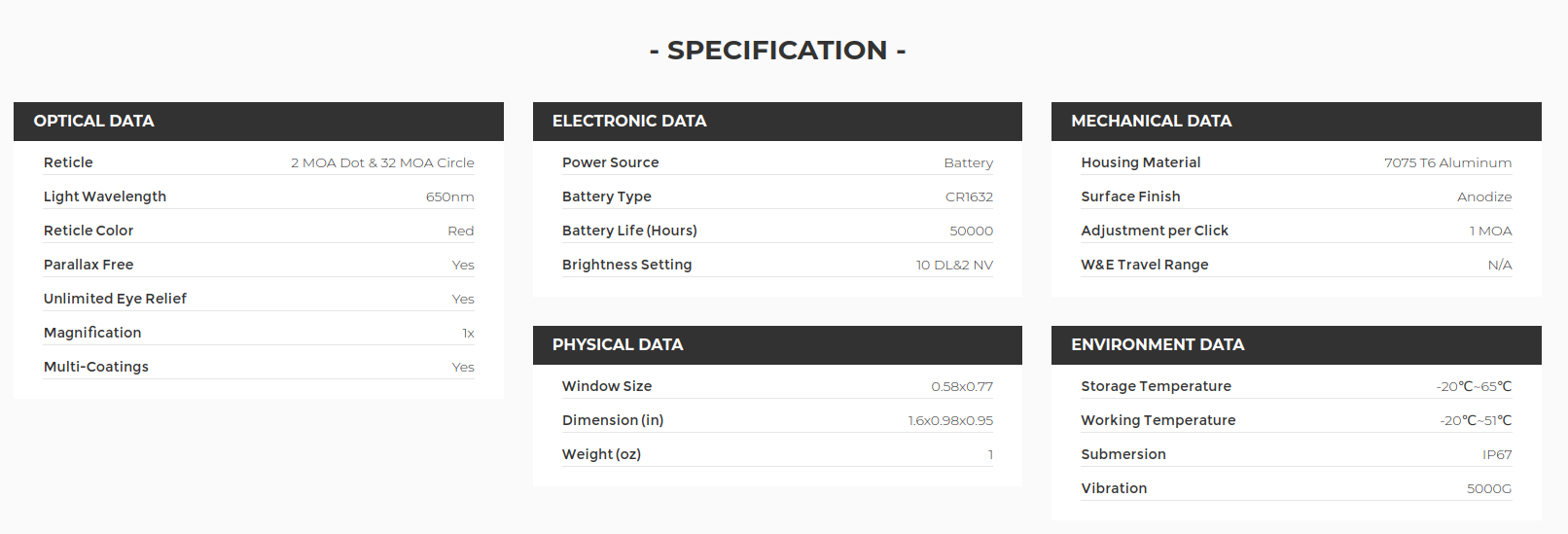Click the IP67 submersion value
1568x534 pixels.
click(x=1497, y=455)
